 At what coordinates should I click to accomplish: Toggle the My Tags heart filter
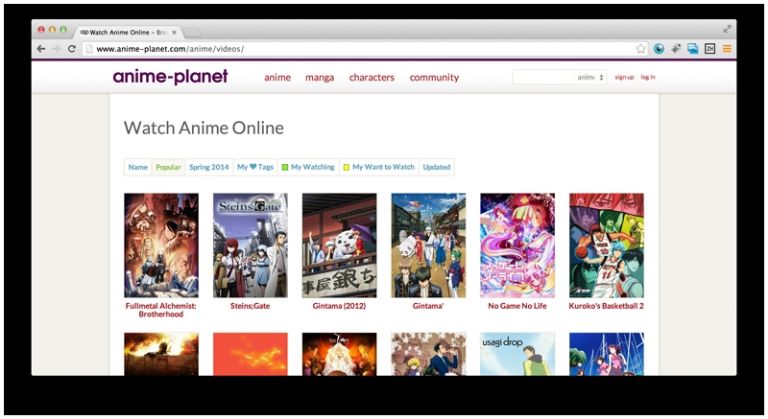tap(255, 167)
